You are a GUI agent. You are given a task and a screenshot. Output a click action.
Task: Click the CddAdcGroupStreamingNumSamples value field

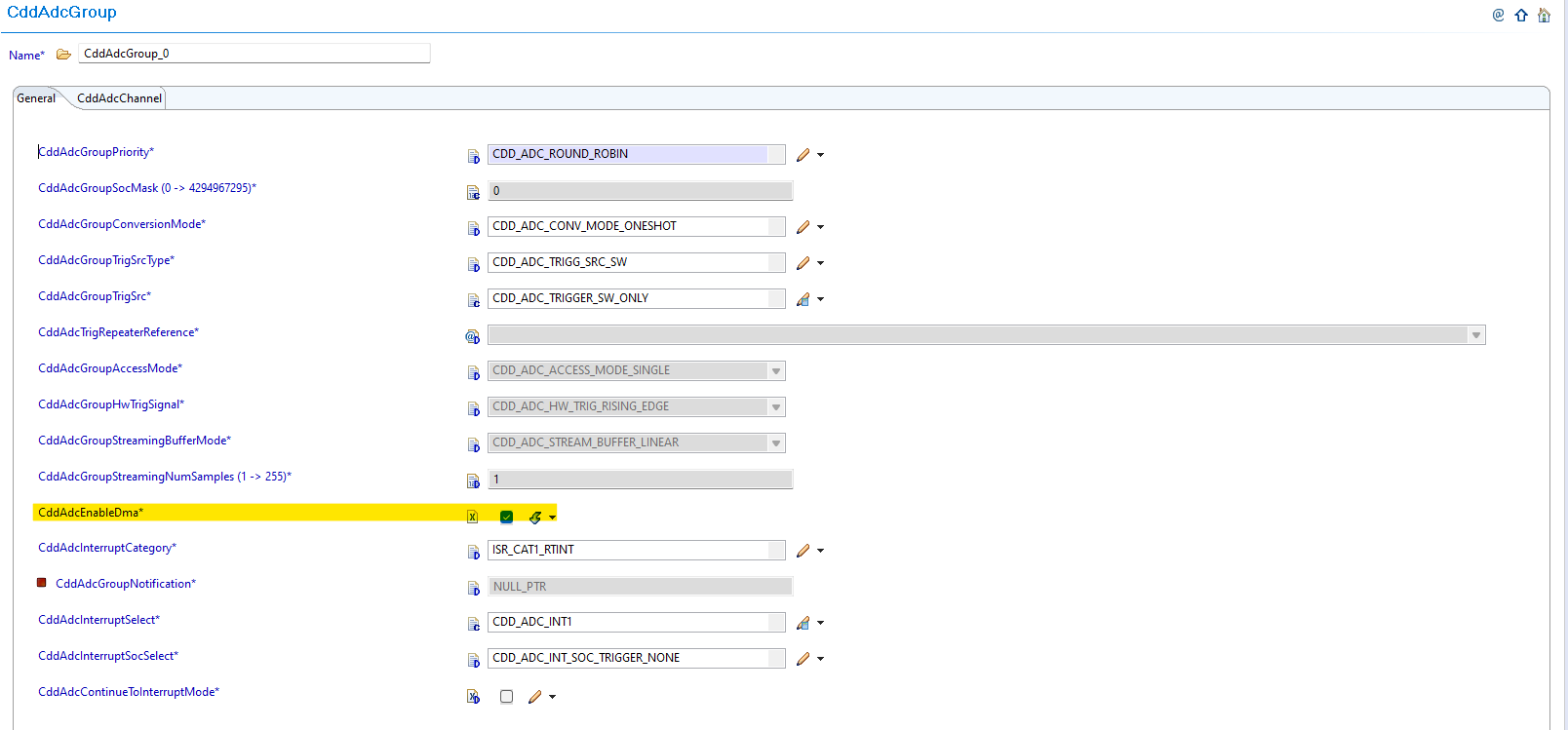[x=641, y=480]
